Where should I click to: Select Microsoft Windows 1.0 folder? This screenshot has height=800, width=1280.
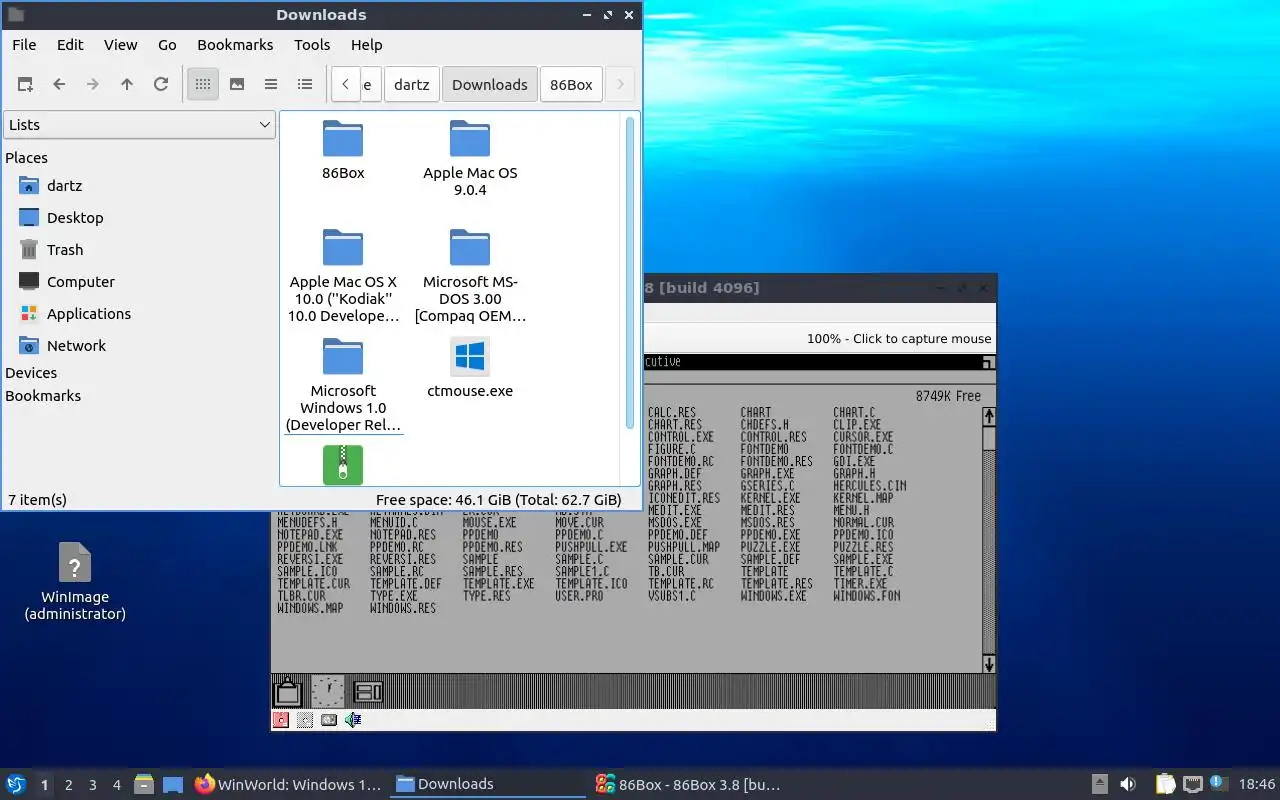[x=343, y=357]
